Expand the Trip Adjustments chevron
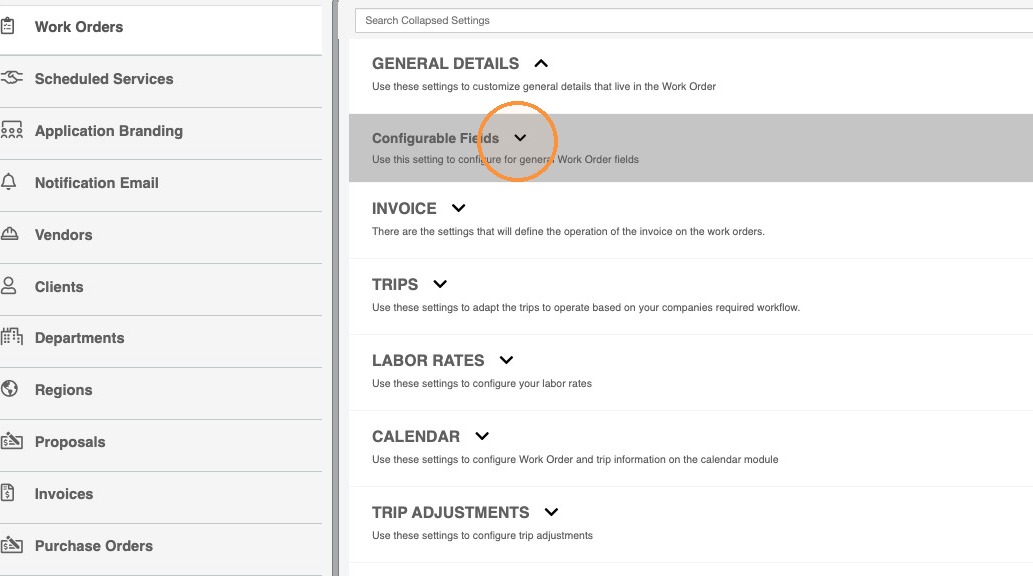The height and width of the screenshot is (576, 1033). pos(551,512)
